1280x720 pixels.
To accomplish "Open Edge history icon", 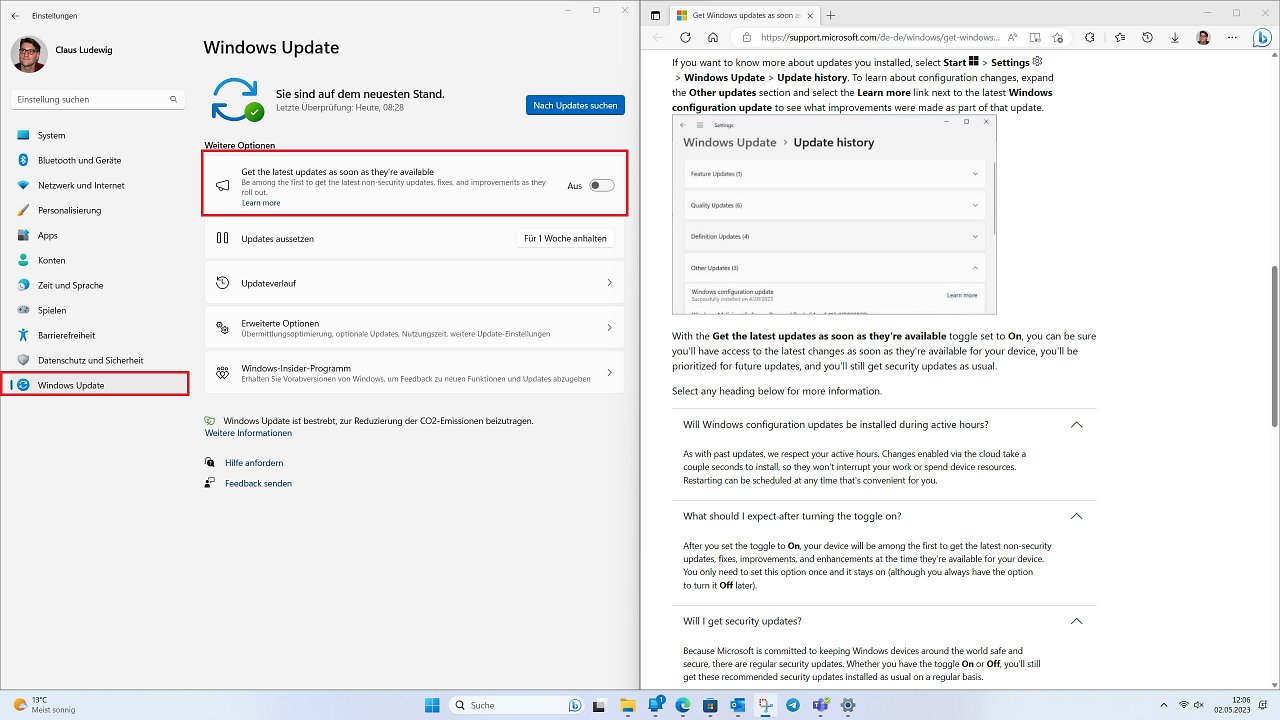I will tap(1147, 37).
